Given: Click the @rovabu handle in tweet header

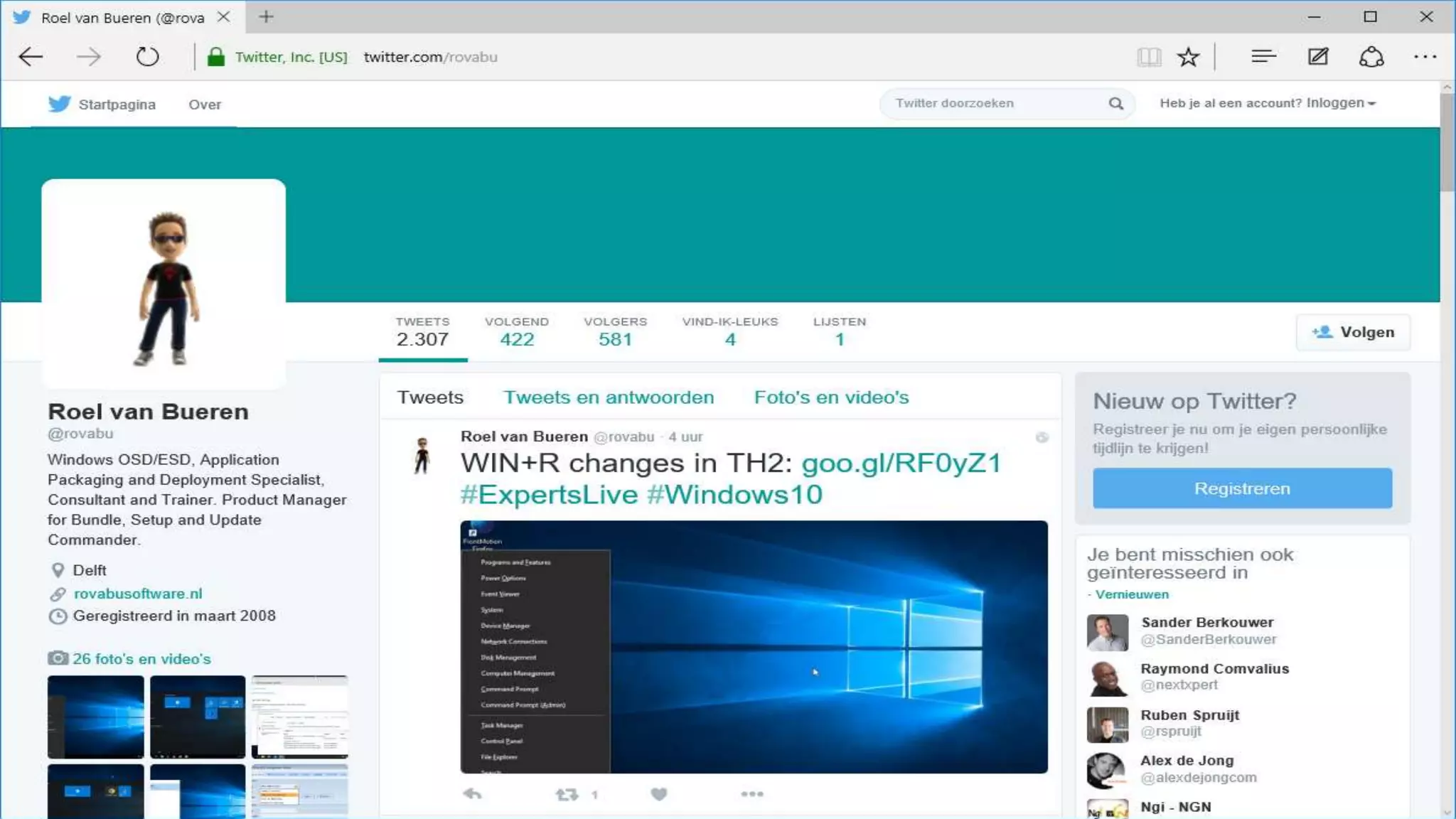Looking at the screenshot, I should 623,437.
